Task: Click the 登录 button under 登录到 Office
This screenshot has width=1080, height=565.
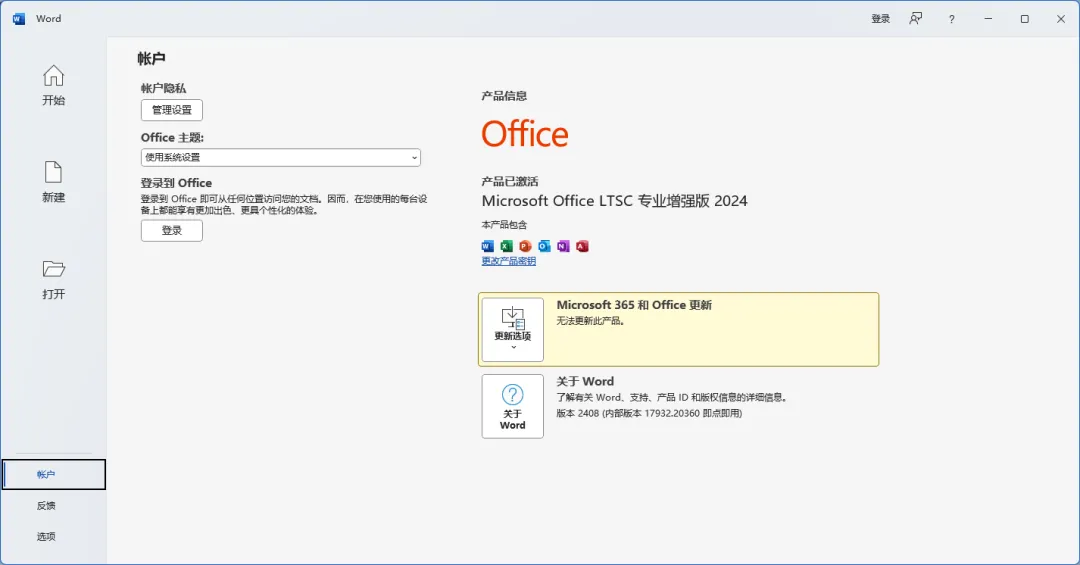Action: [x=172, y=231]
